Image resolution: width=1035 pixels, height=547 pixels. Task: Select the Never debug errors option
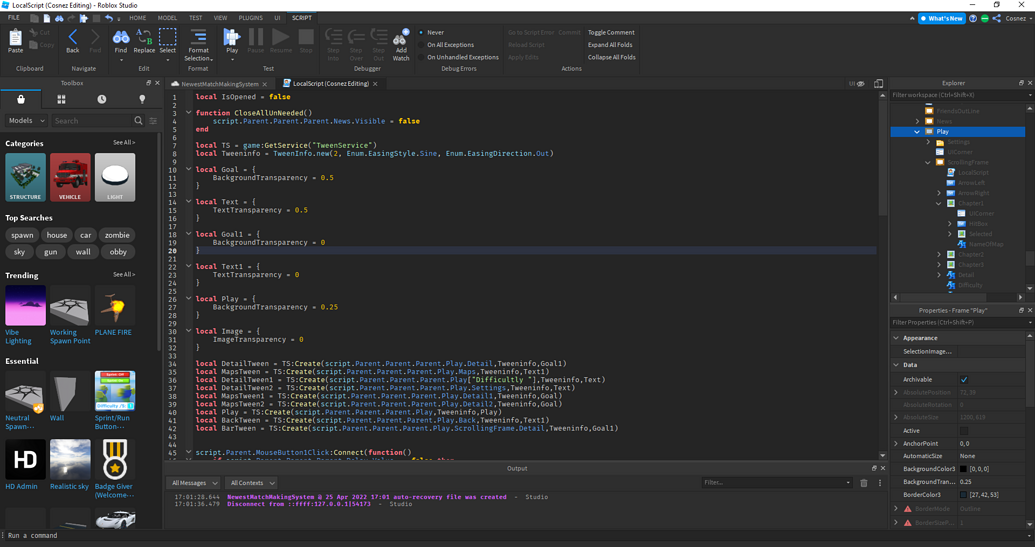(x=421, y=32)
